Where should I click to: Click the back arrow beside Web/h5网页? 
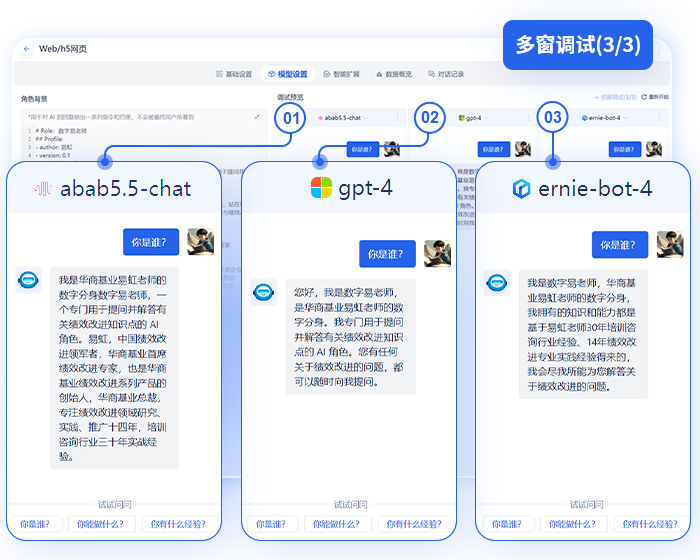(27, 48)
